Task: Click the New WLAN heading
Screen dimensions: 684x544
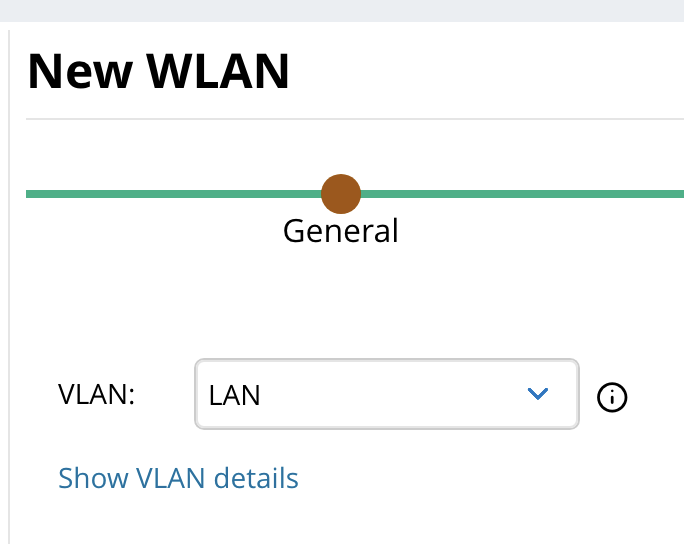Action: coord(159,72)
